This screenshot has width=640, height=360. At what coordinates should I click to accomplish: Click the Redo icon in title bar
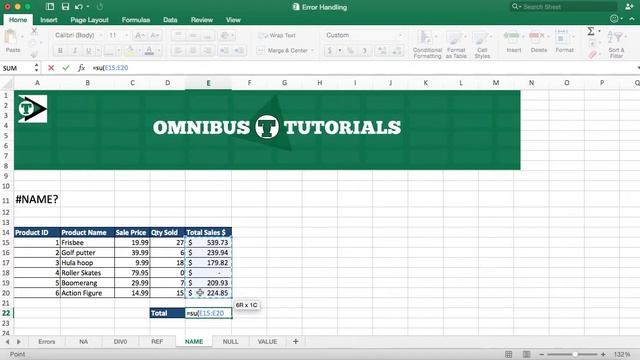(x=100, y=7)
